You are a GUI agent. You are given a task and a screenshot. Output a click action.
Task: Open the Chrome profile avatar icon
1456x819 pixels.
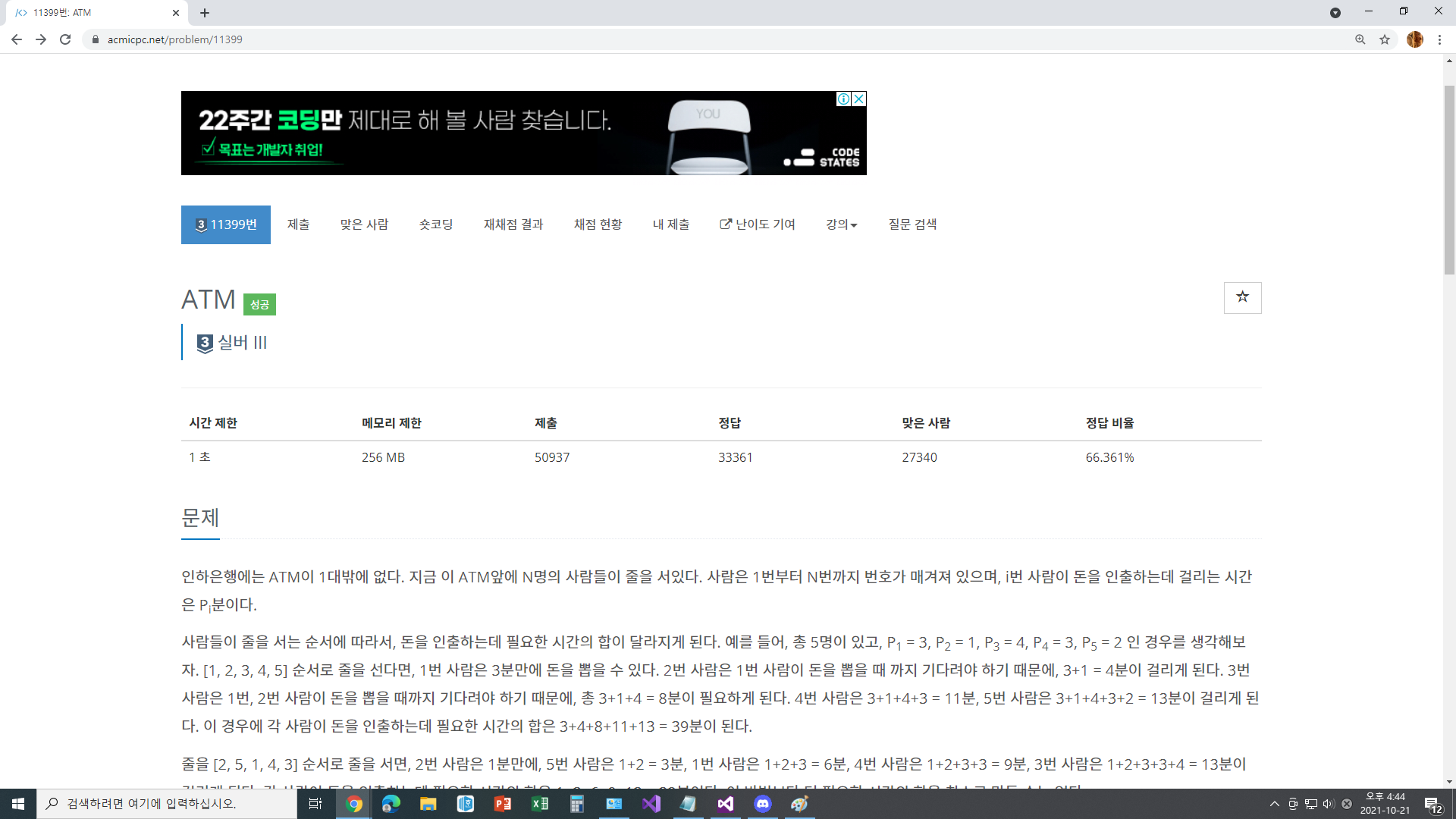tap(1414, 39)
